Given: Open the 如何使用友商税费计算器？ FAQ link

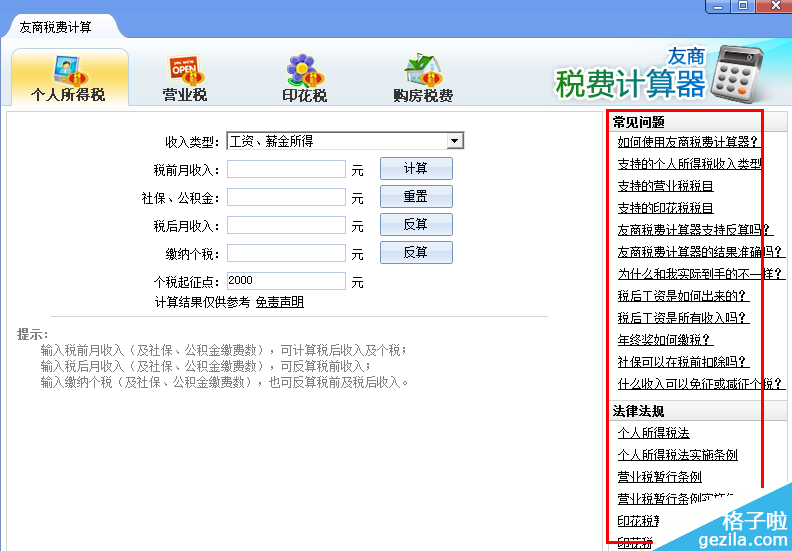Looking at the screenshot, I should [687, 142].
